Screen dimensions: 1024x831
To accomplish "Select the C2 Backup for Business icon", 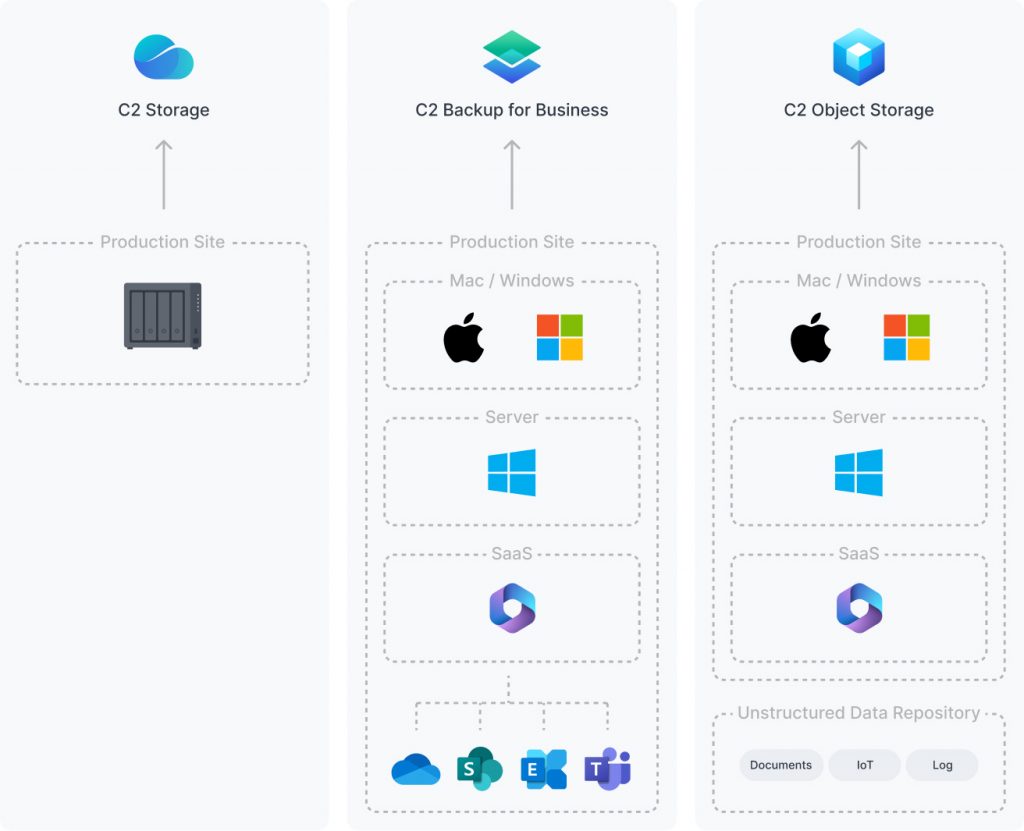I will [x=512, y=57].
